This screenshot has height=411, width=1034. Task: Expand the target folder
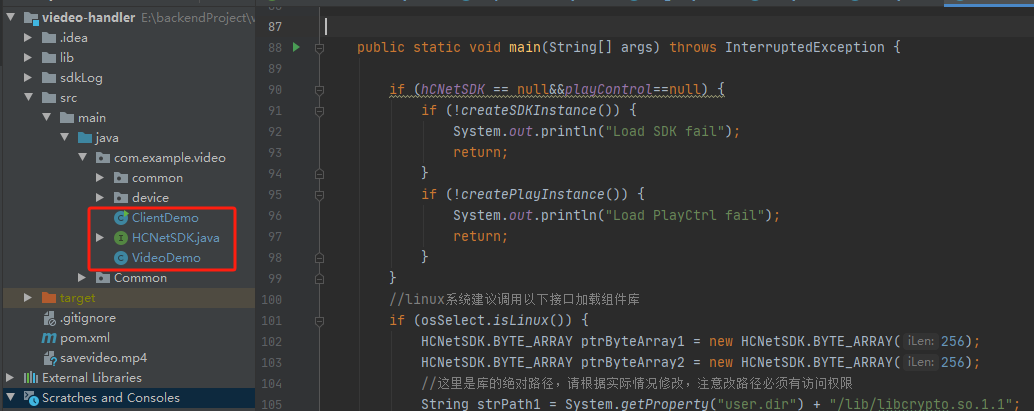[28, 298]
